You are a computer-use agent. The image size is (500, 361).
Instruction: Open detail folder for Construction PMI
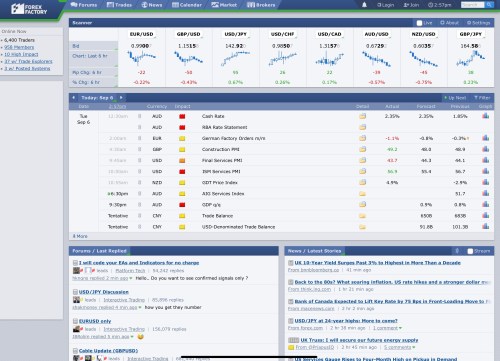[x=362, y=149]
